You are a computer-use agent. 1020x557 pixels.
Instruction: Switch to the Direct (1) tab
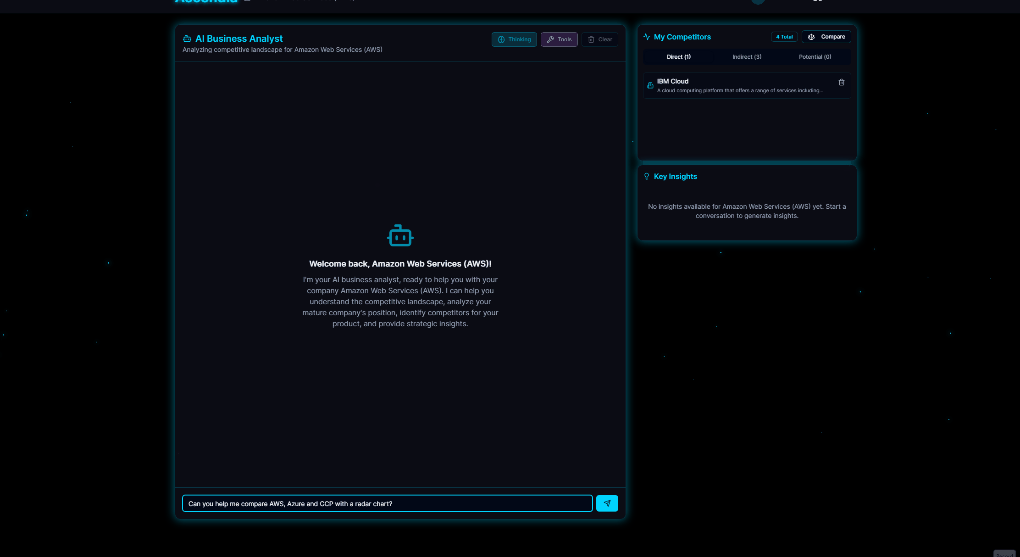678,57
